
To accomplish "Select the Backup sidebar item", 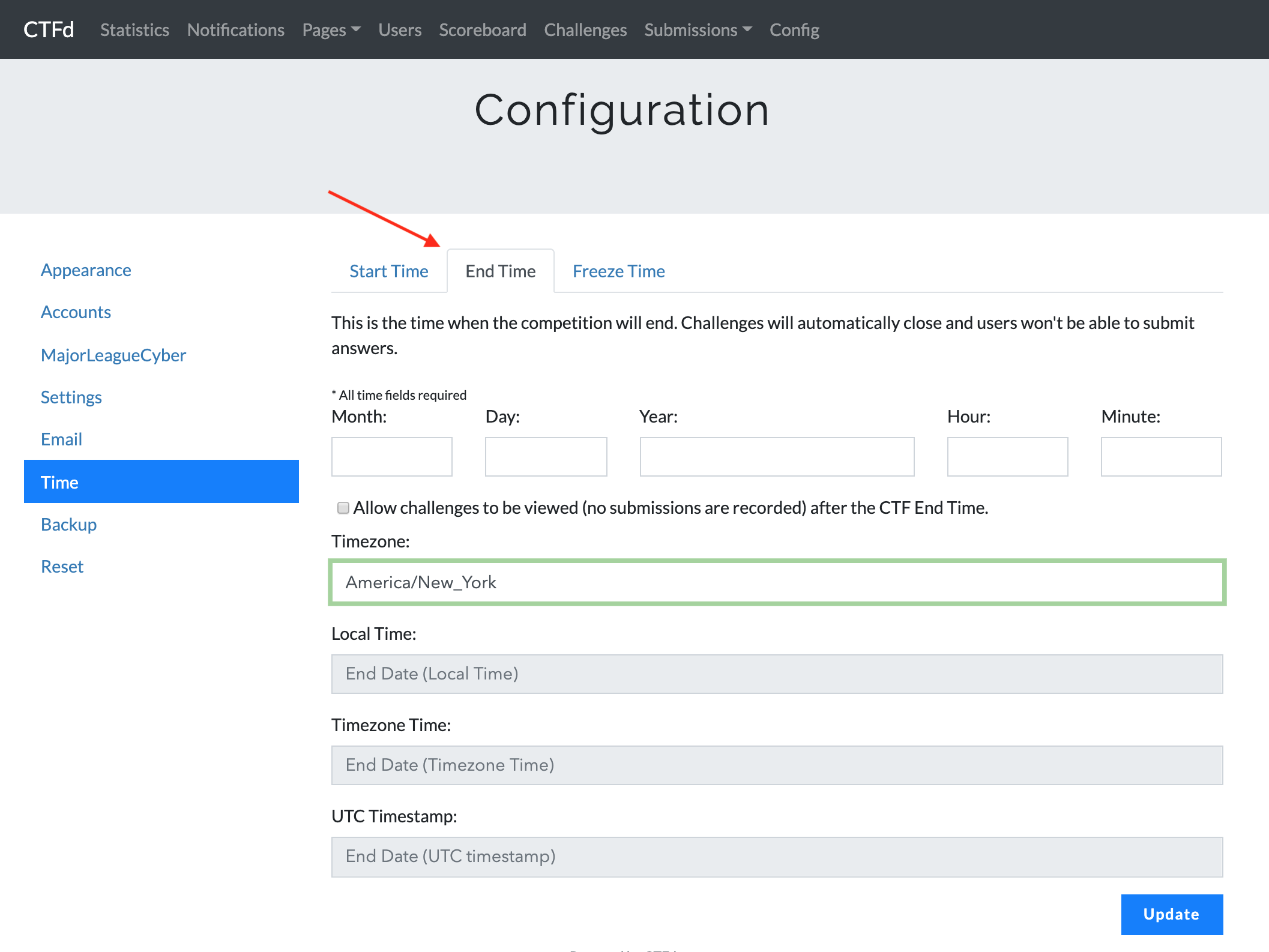I will click(x=68, y=525).
